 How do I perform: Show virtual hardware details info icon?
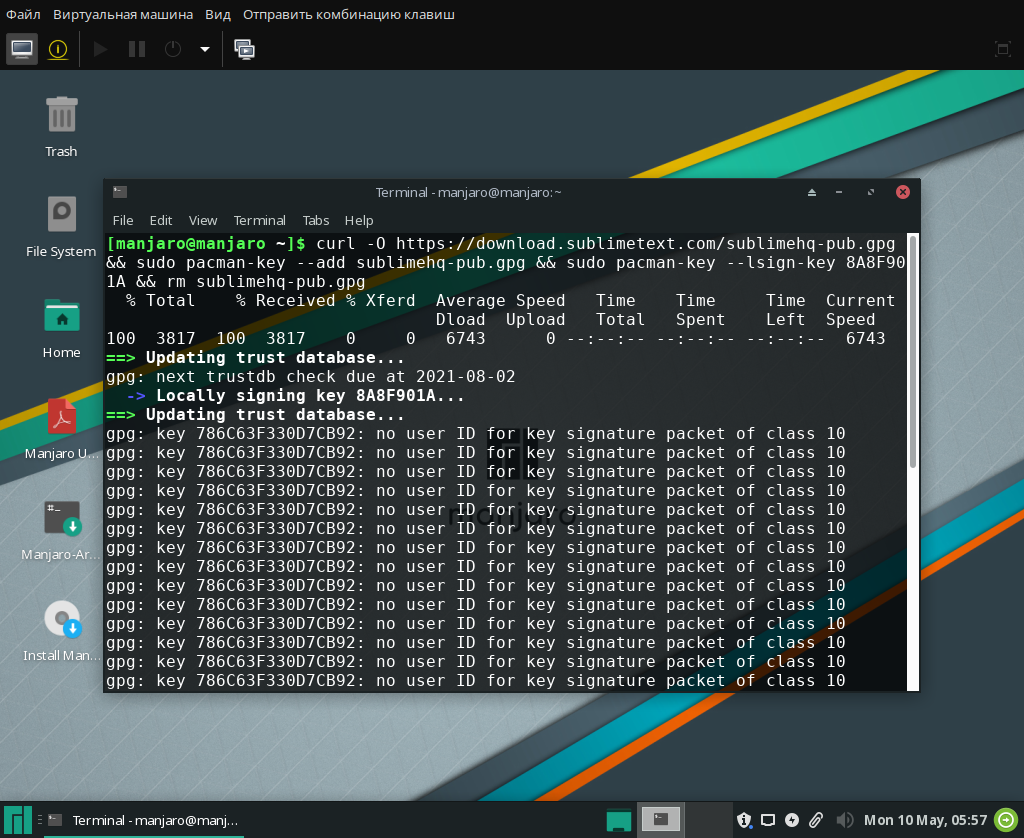coord(58,48)
